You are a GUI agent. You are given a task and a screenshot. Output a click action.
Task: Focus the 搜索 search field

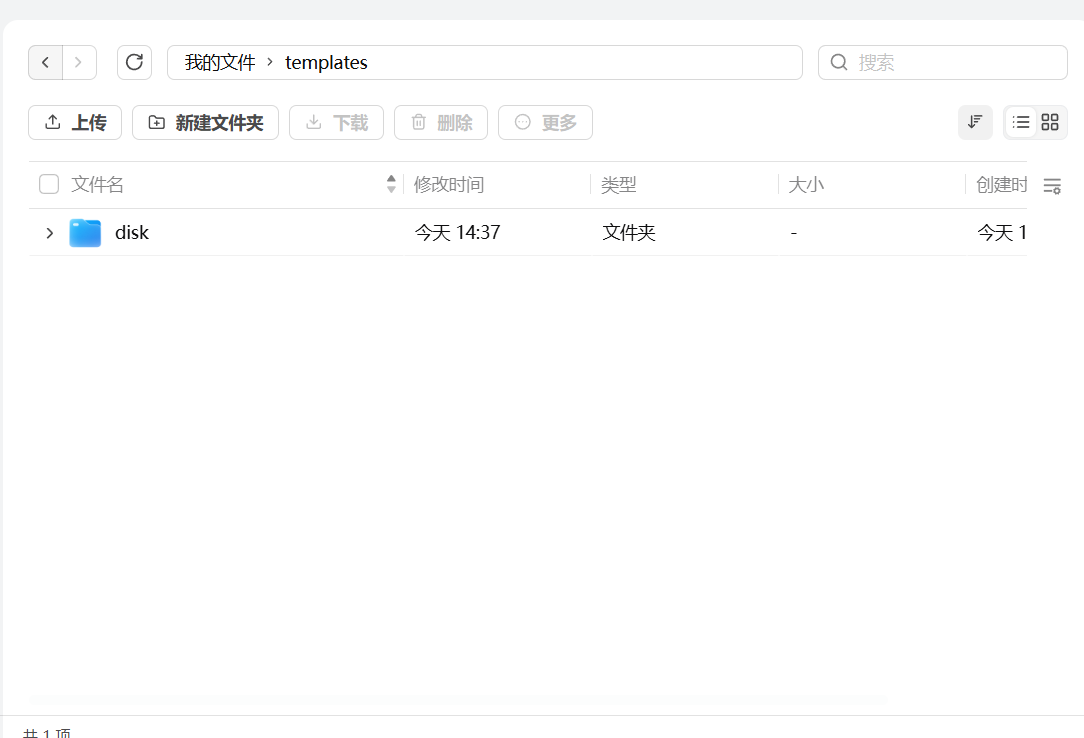(x=943, y=63)
